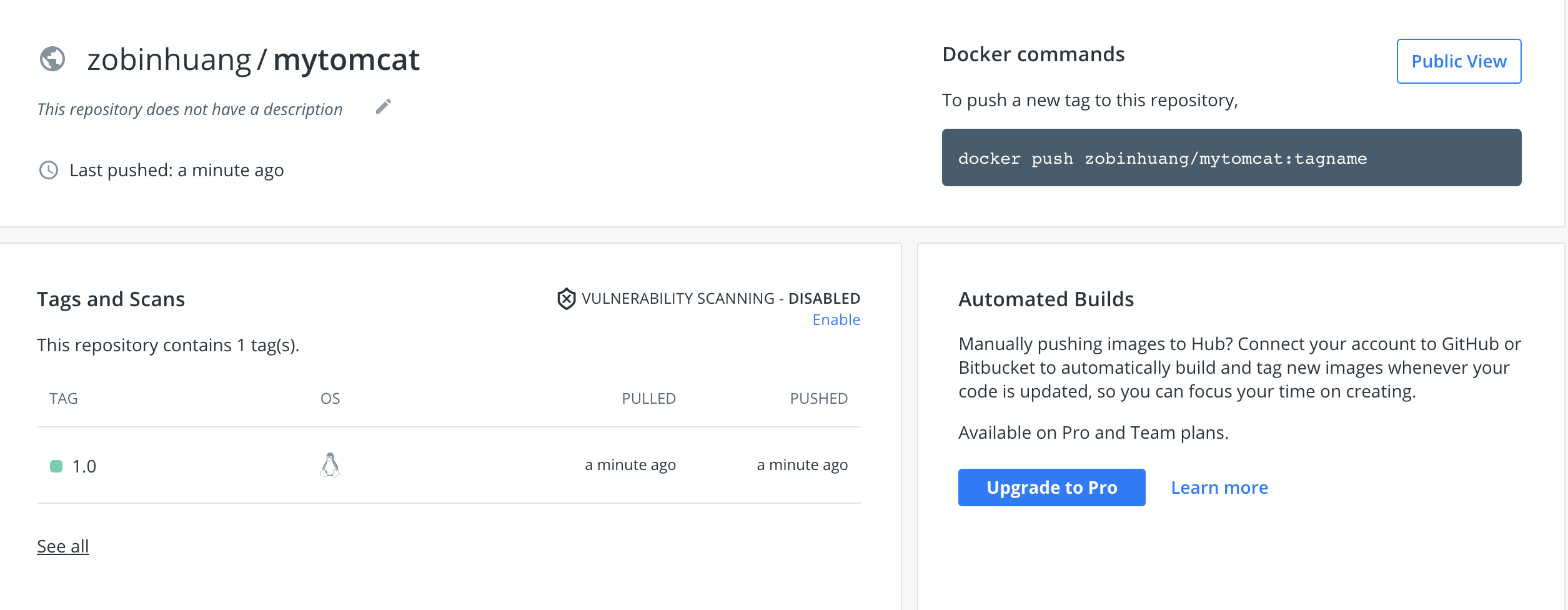The width and height of the screenshot is (1568, 610).
Task: Click the green status dot for tag 1.0
Action: pos(55,465)
